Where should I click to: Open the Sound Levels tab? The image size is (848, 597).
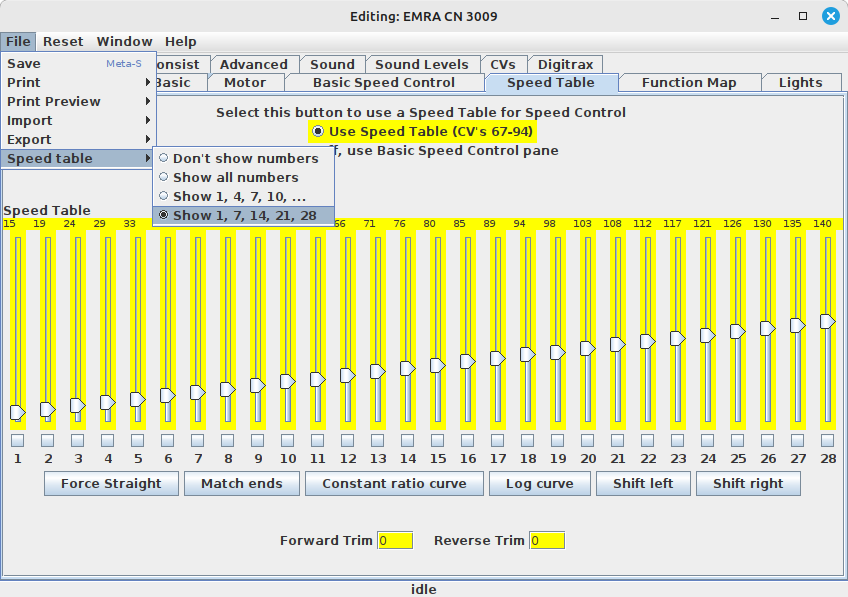coord(421,64)
